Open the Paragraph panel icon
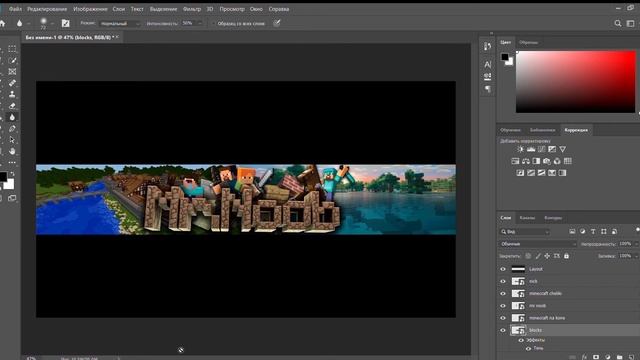The height and width of the screenshot is (360, 640). [487, 89]
